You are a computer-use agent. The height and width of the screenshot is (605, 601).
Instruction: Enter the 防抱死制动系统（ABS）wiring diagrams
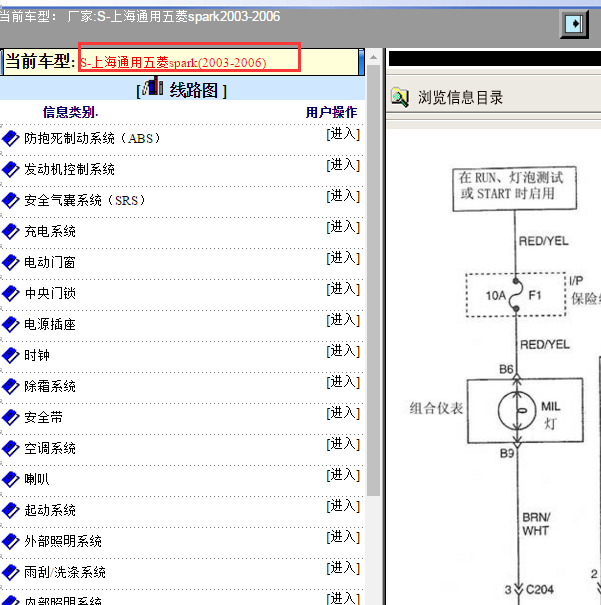(343, 134)
